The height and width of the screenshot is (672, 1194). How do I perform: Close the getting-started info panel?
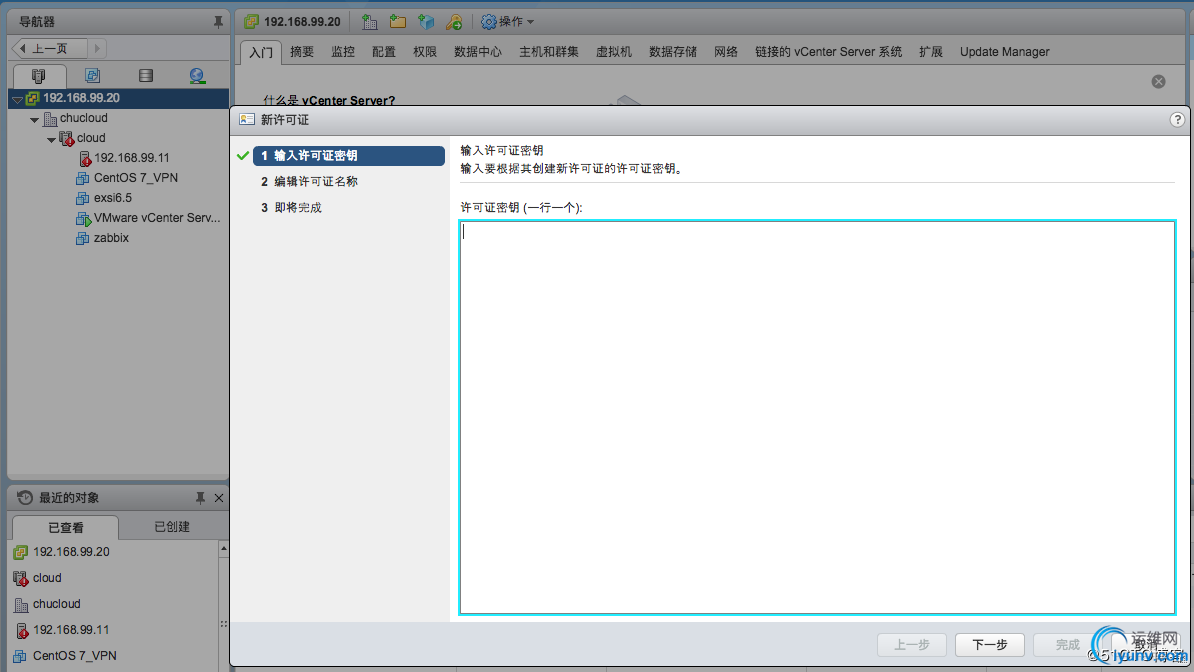click(x=1158, y=82)
